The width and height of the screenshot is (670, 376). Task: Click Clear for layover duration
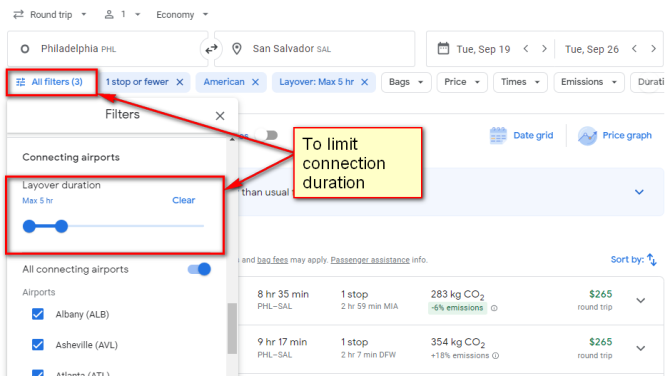point(184,200)
